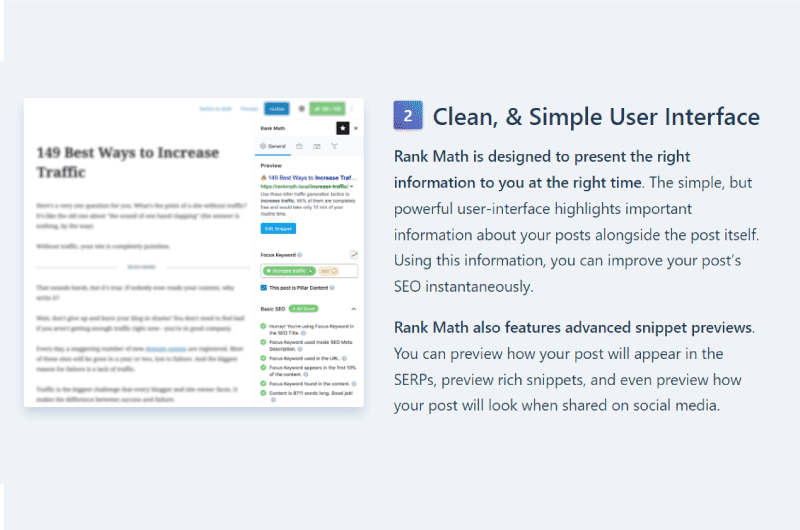Image resolution: width=800 pixels, height=530 pixels.
Task: Click the 'Basic SEO' section label
Action: point(272,309)
